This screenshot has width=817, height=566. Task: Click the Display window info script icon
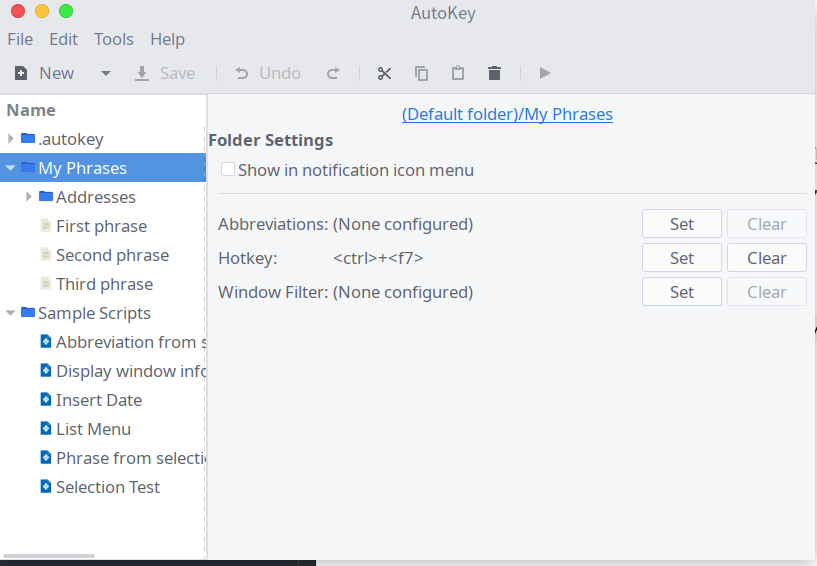pos(46,371)
